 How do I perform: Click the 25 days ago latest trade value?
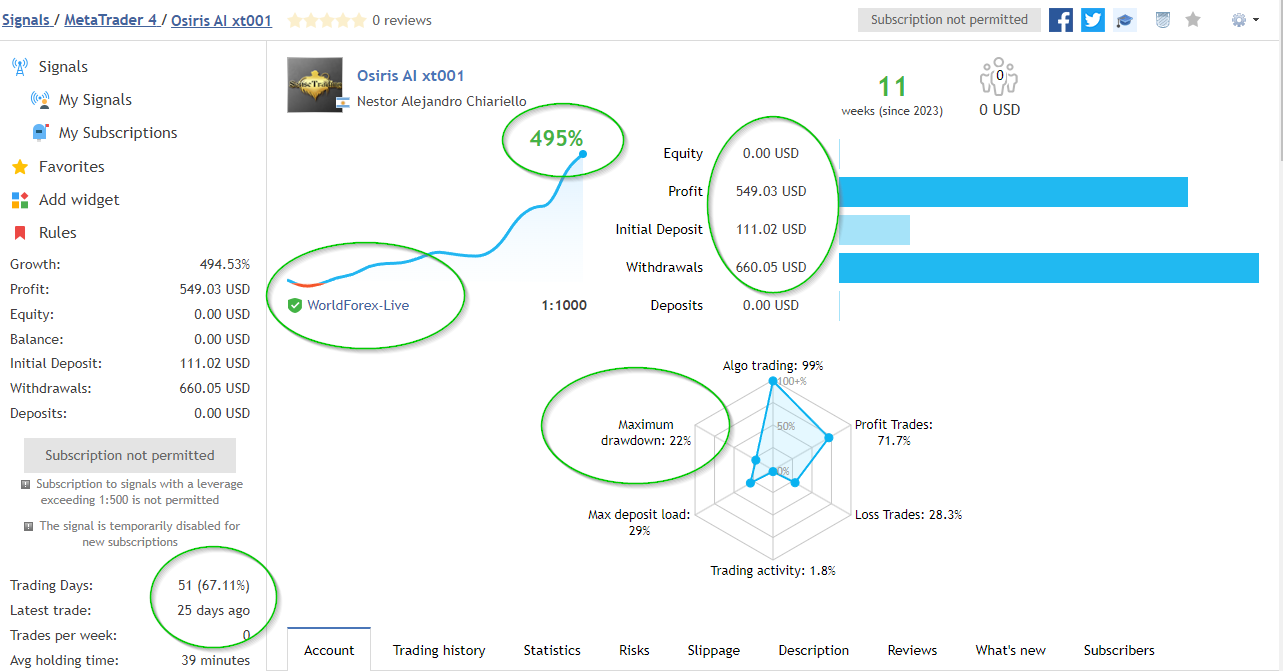[x=214, y=610]
